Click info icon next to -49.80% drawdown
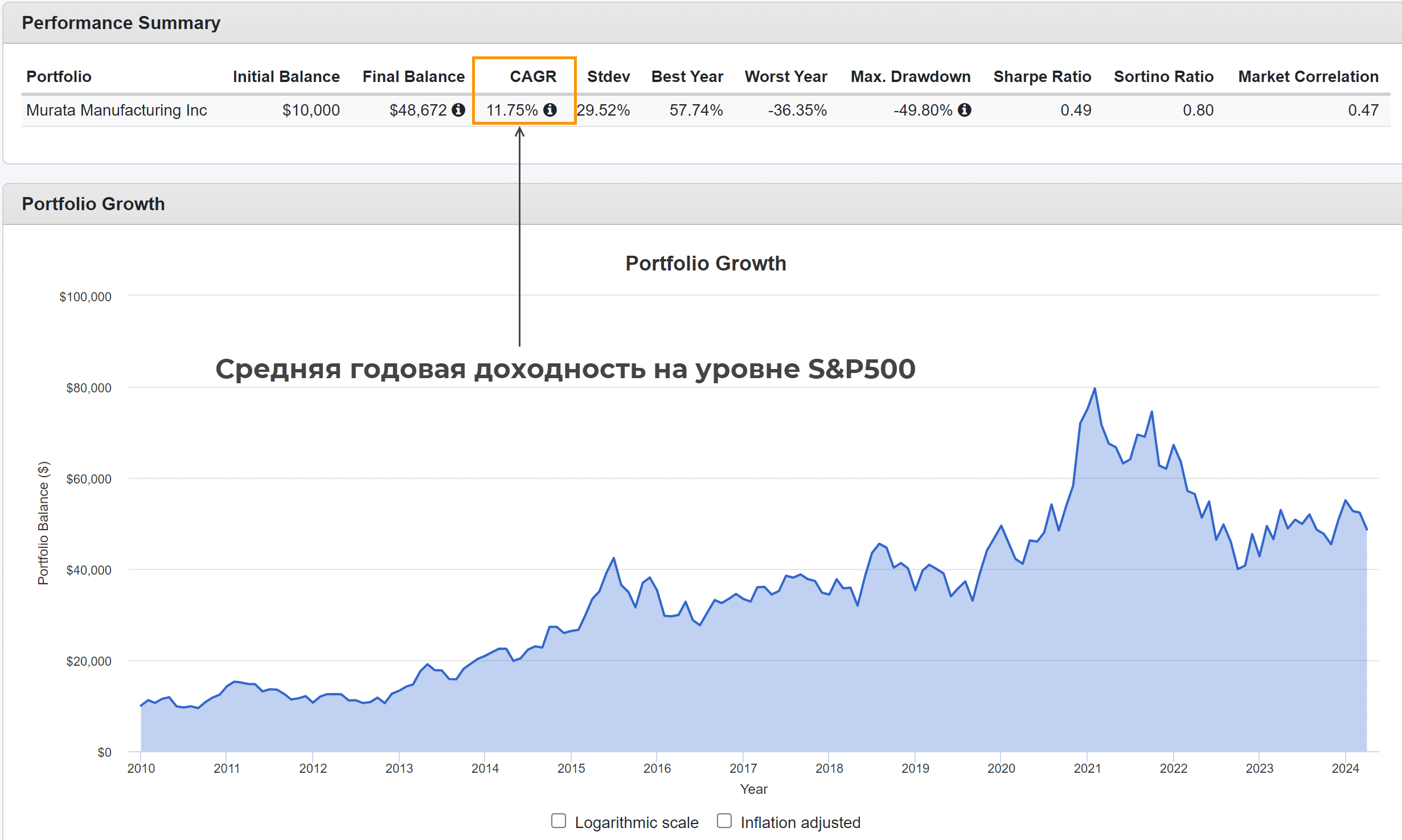The image size is (1402, 840). [x=964, y=110]
